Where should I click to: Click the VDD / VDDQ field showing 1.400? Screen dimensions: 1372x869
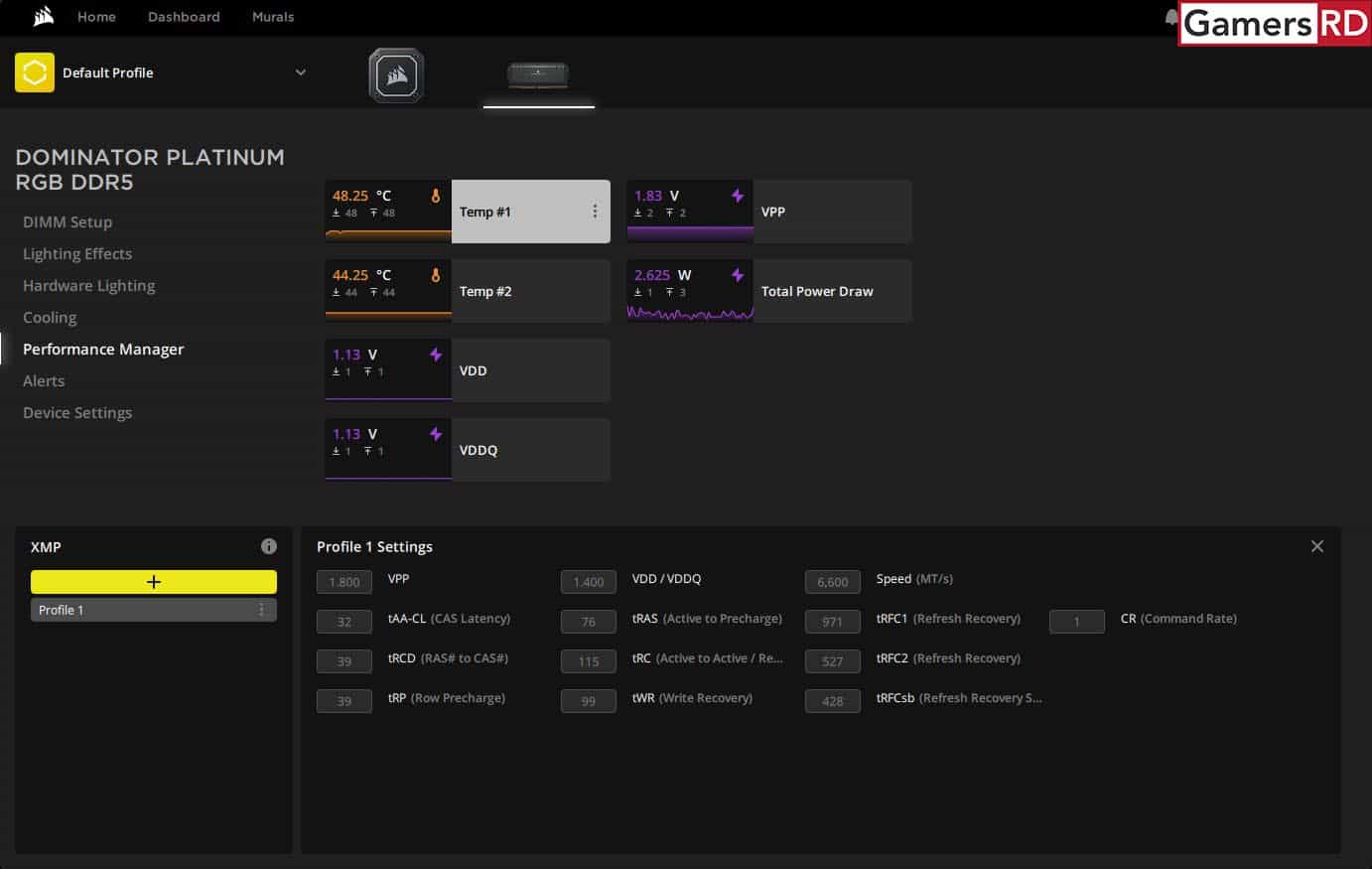[x=589, y=582]
